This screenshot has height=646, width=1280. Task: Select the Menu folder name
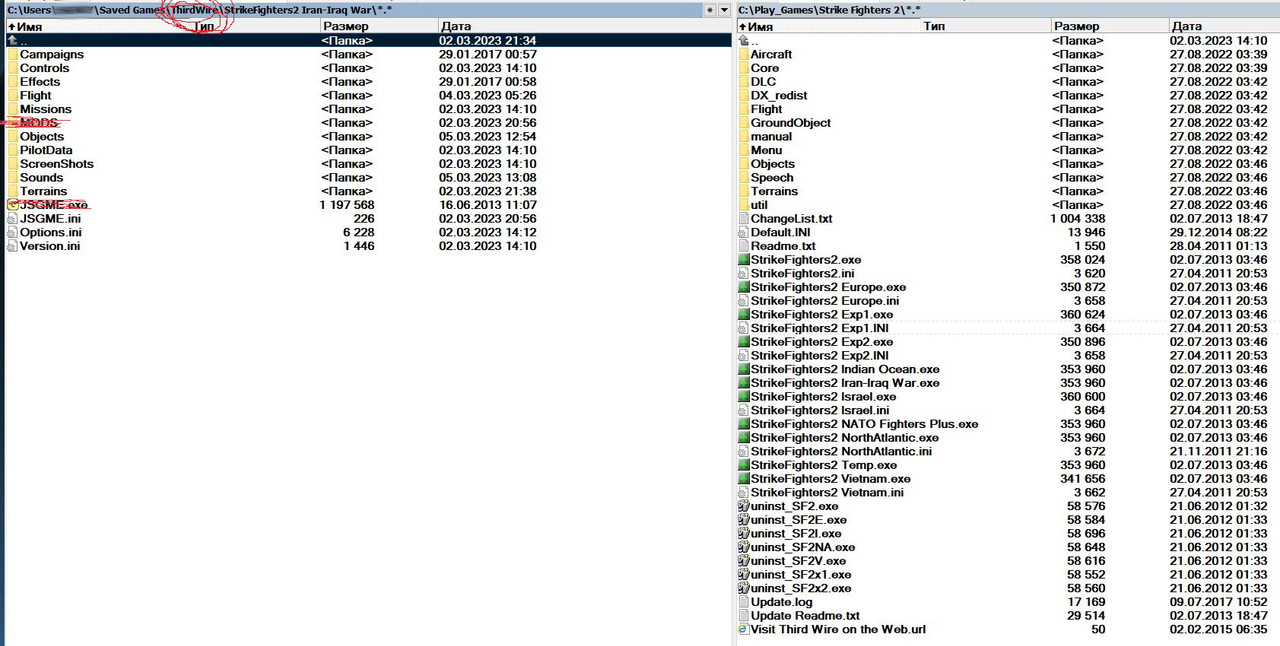[767, 150]
